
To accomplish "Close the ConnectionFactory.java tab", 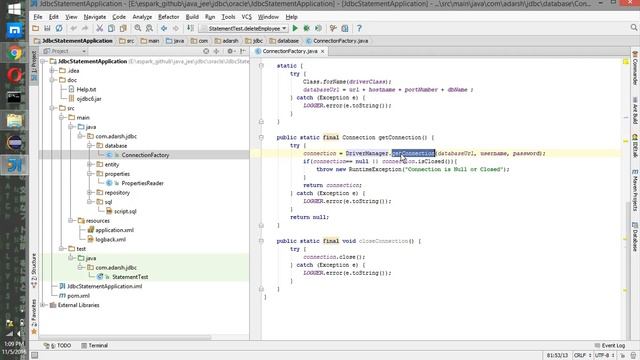I will point(322,51).
